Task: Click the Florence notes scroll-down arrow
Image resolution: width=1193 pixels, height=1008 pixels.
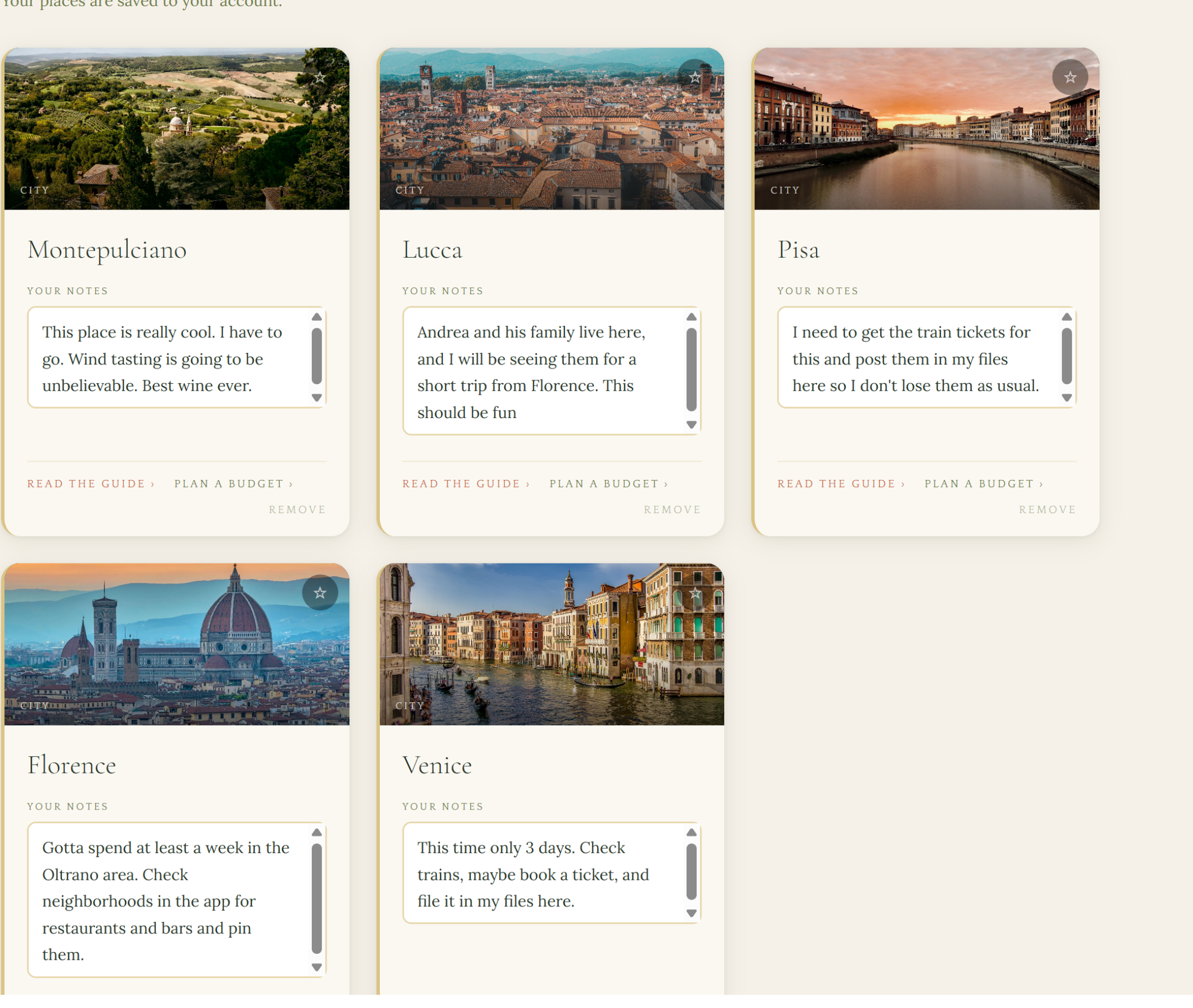Action: coord(317,968)
